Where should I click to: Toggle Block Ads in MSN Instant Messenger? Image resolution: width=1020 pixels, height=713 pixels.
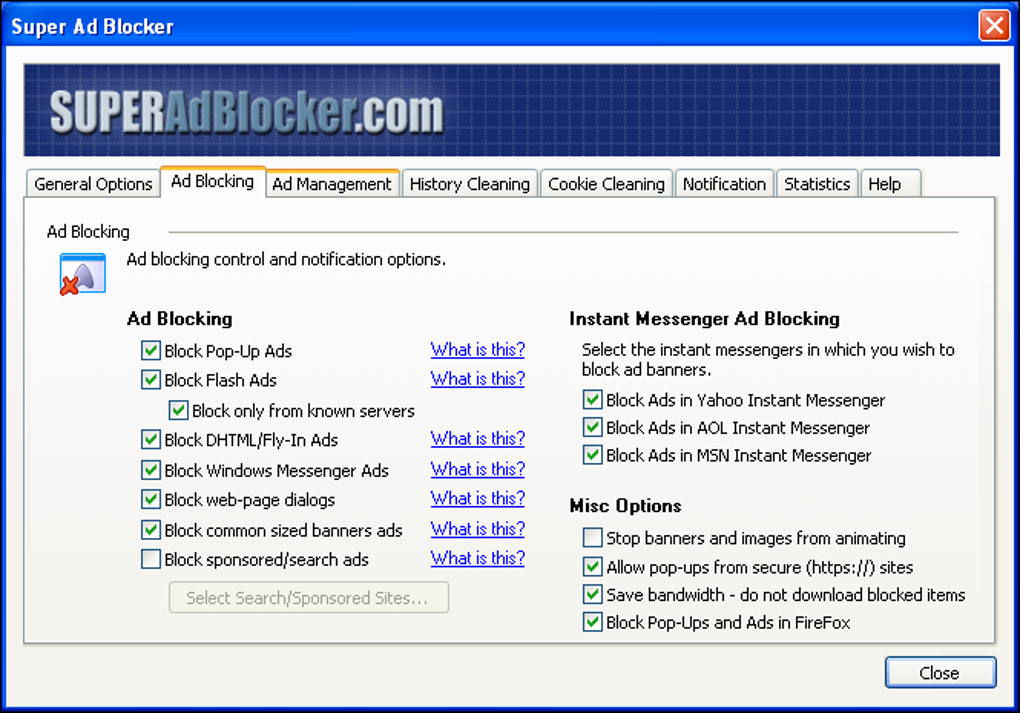click(592, 455)
